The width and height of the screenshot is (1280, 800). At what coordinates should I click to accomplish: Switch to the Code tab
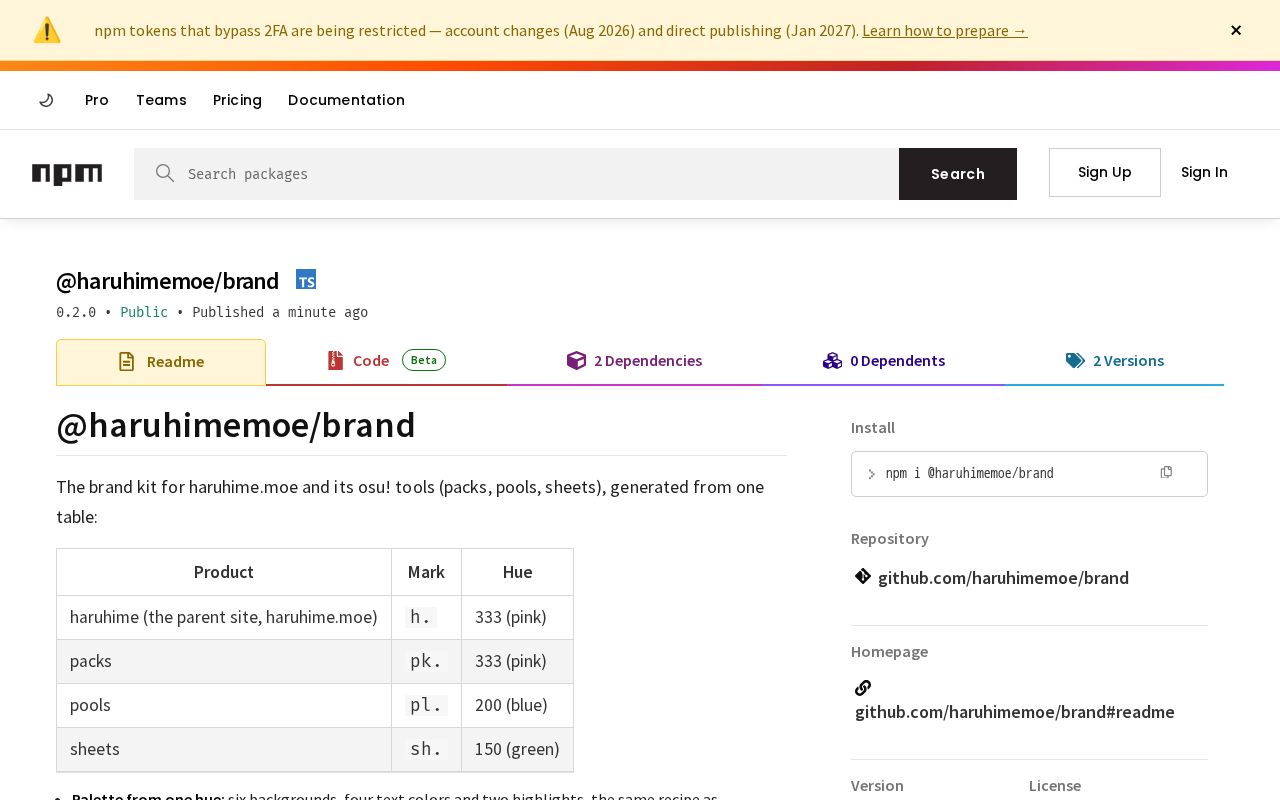386,361
